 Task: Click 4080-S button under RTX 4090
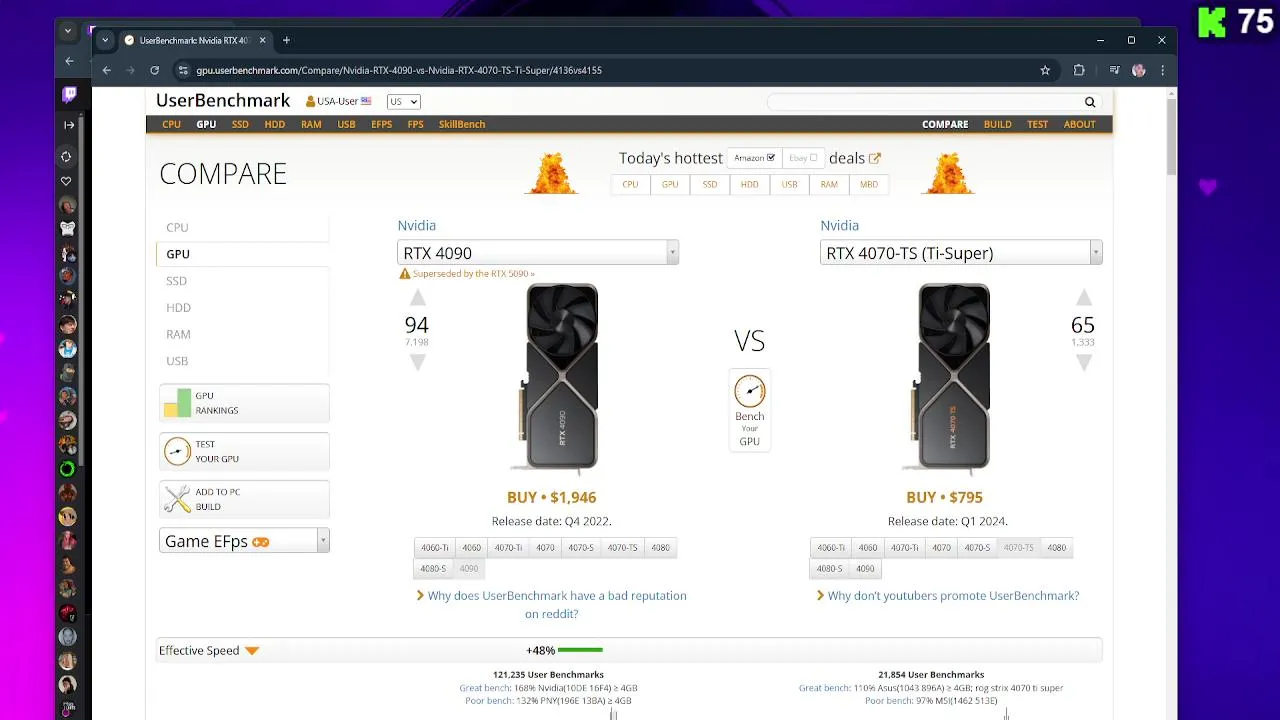tap(433, 568)
